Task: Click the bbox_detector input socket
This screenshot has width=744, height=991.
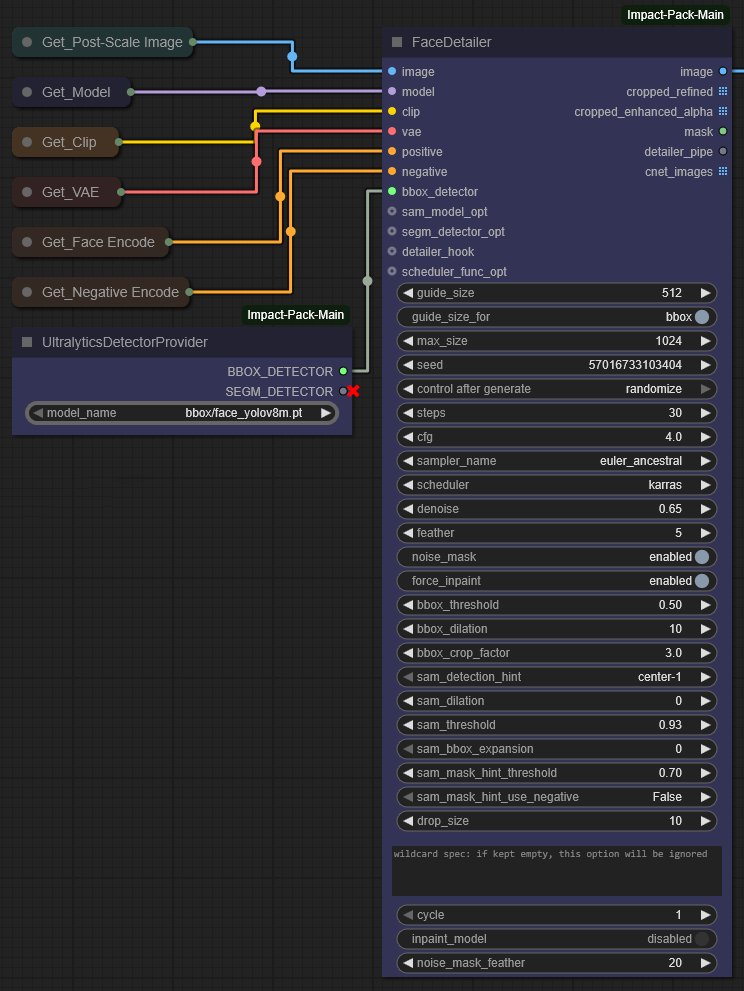Action: pos(392,192)
